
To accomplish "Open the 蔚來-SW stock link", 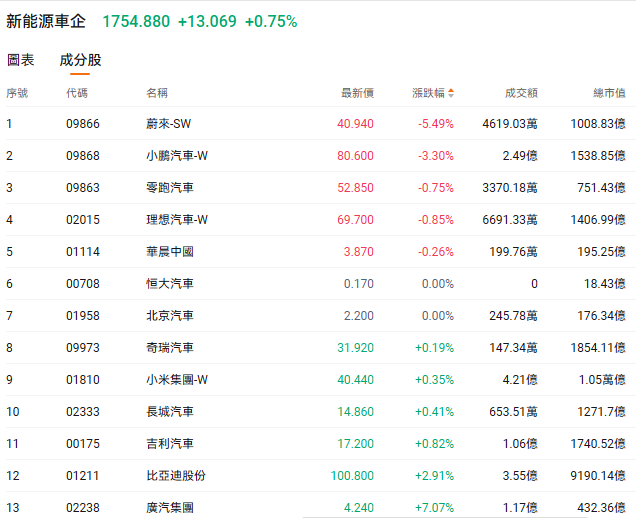I will 168,124.
